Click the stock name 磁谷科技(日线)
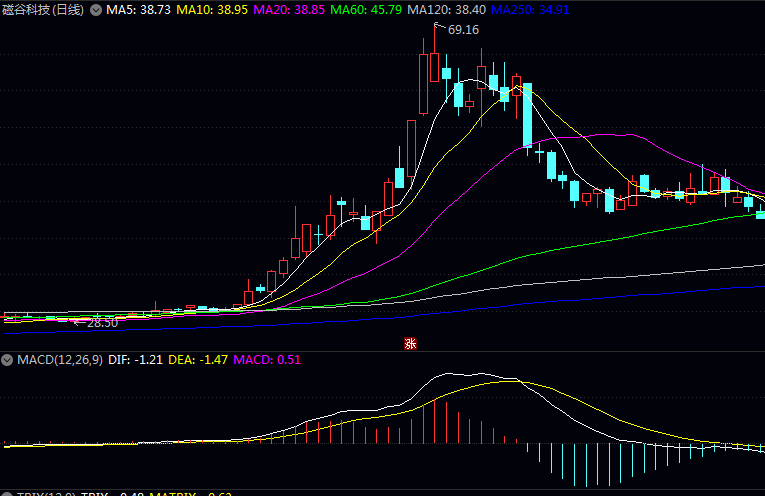765x496 pixels. (43, 9)
